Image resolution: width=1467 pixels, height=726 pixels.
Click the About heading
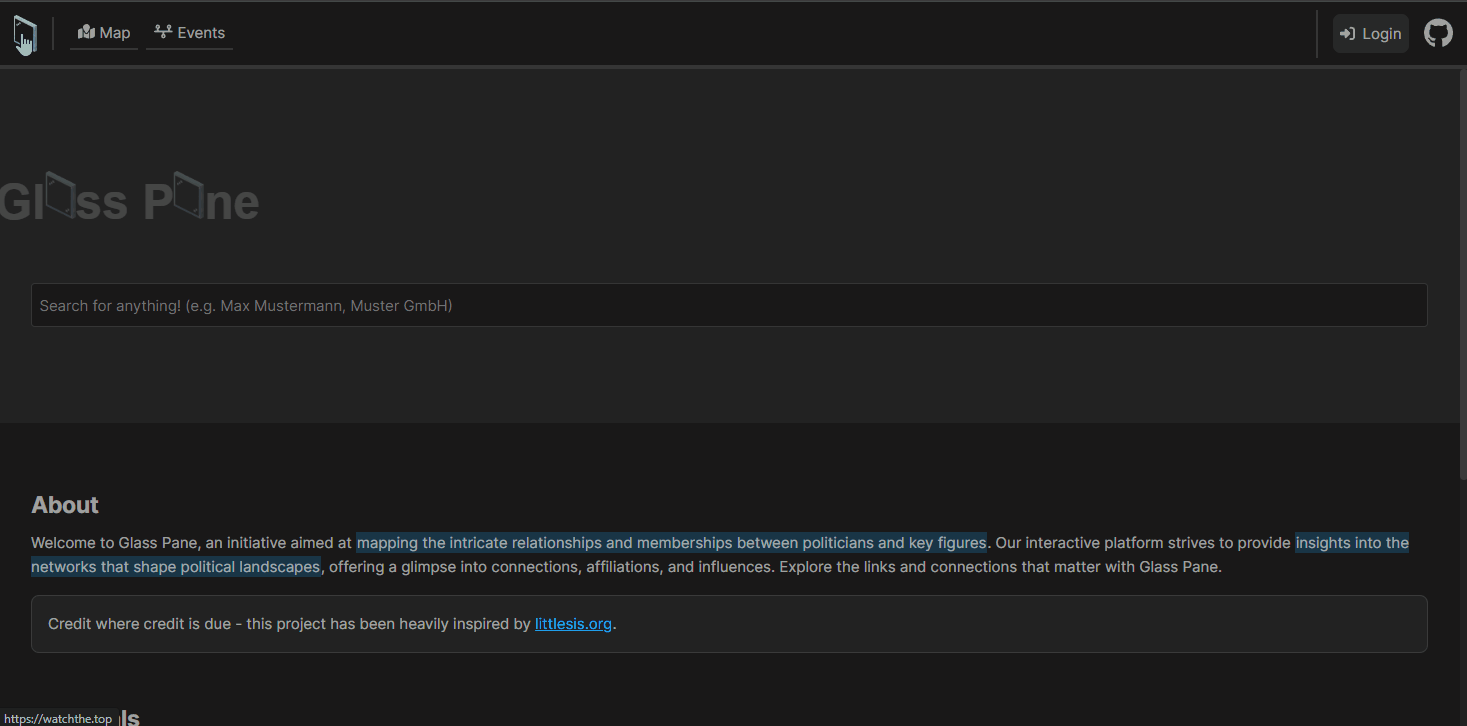click(x=65, y=505)
